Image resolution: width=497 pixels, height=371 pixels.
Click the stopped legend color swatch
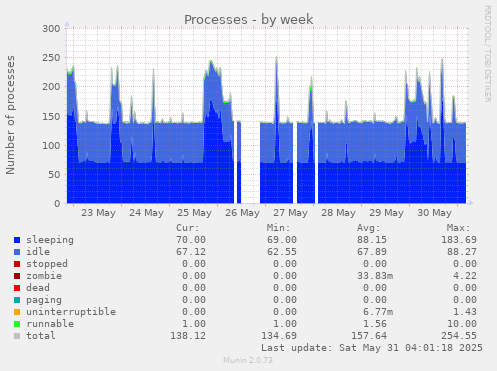pos(17,264)
